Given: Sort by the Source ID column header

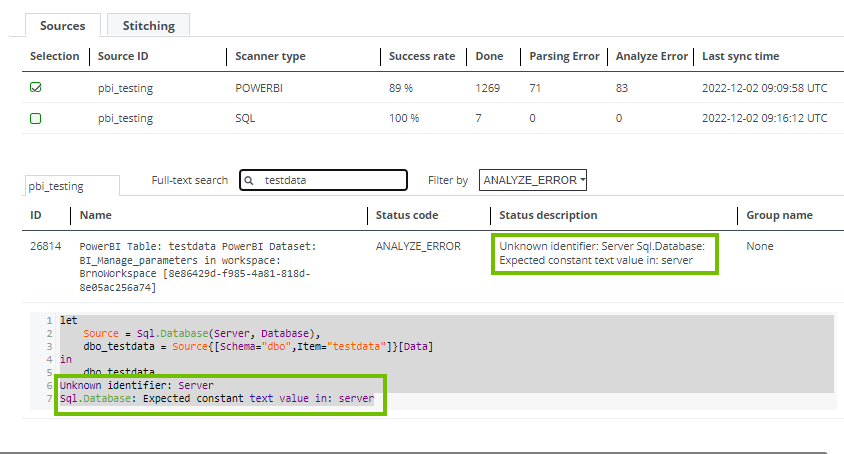Looking at the screenshot, I should [x=123, y=56].
